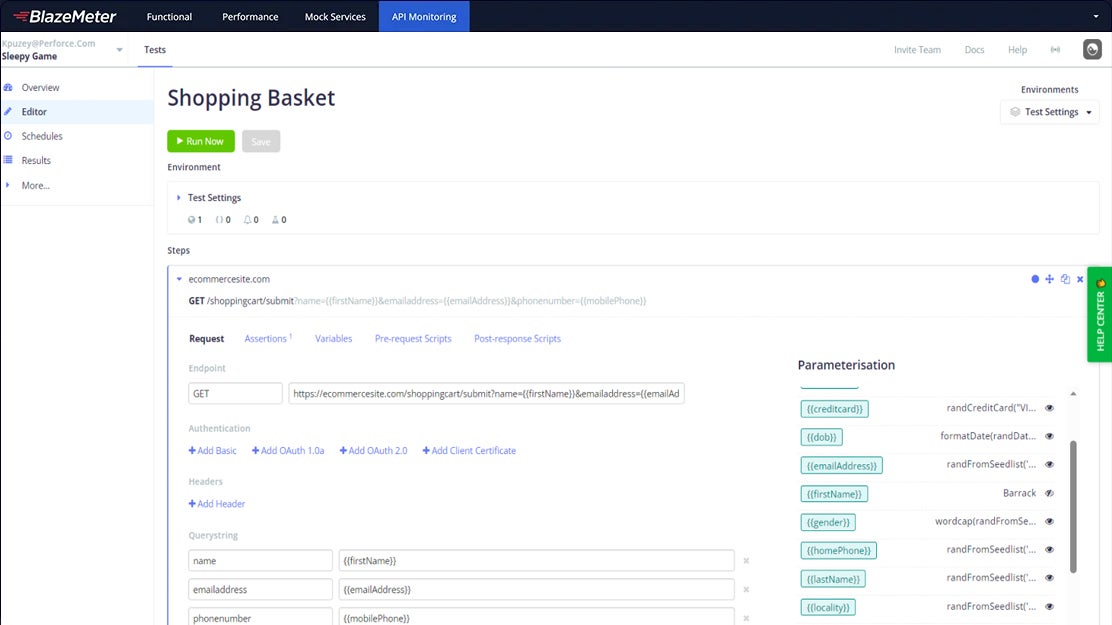The width and height of the screenshot is (1112, 625).
Task: Click the move step crosshair icon
Action: click(1050, 279)
